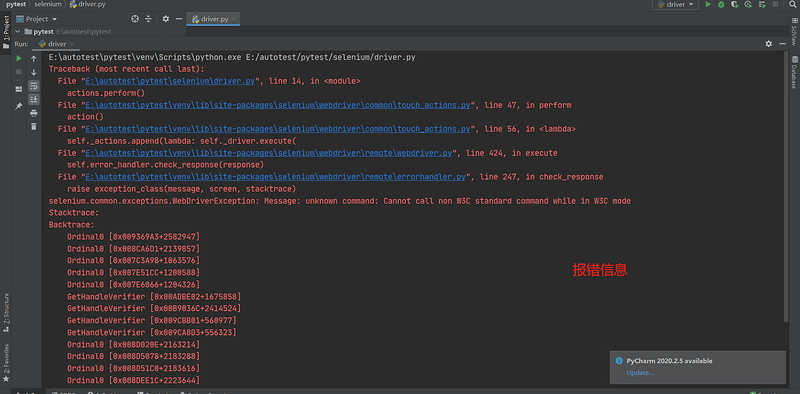The image size is (800, 394).
Task: Toggle soft-wrap in the console
Action: 34,86
